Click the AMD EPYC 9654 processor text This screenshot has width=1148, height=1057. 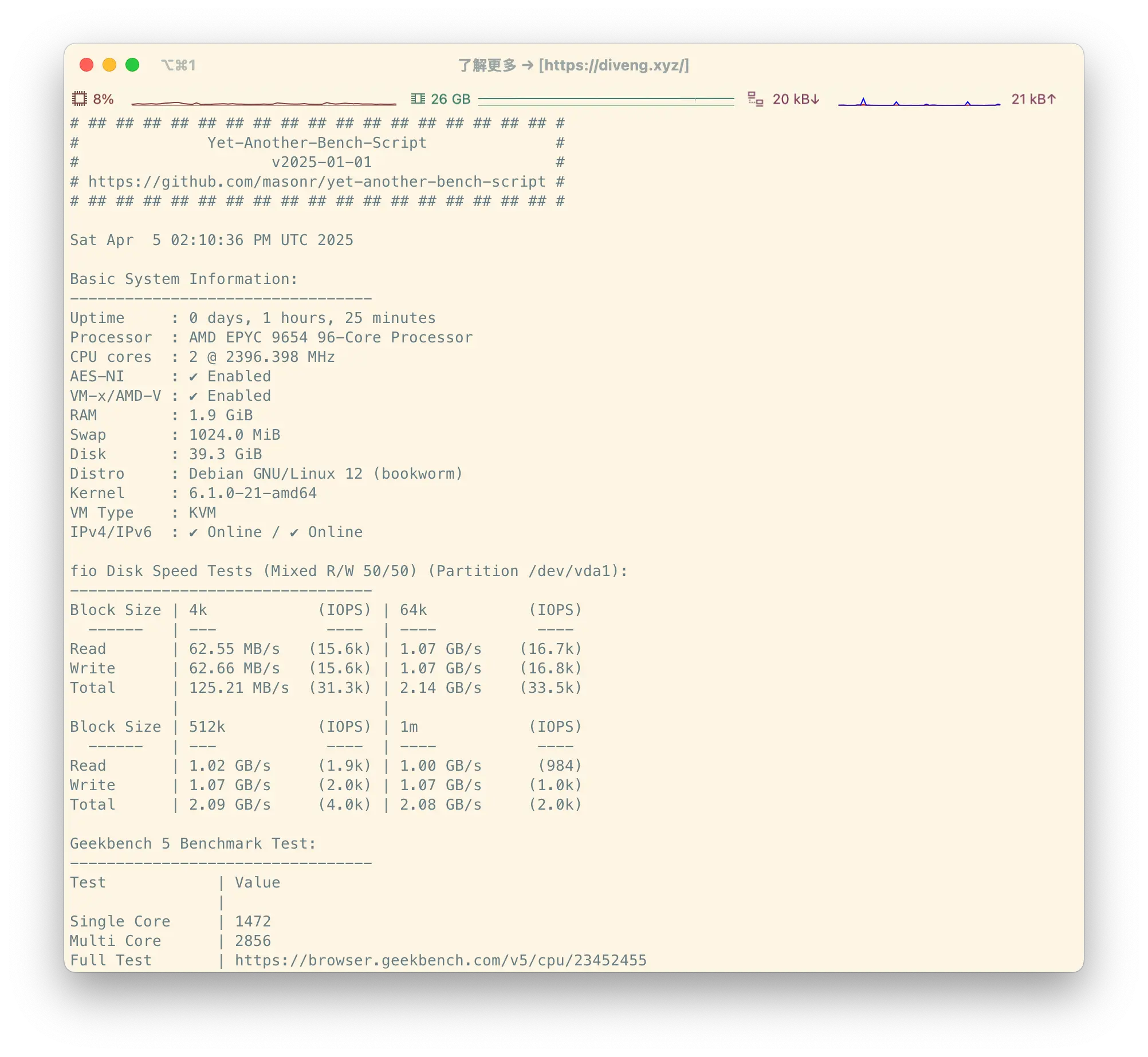coord(331,337)
